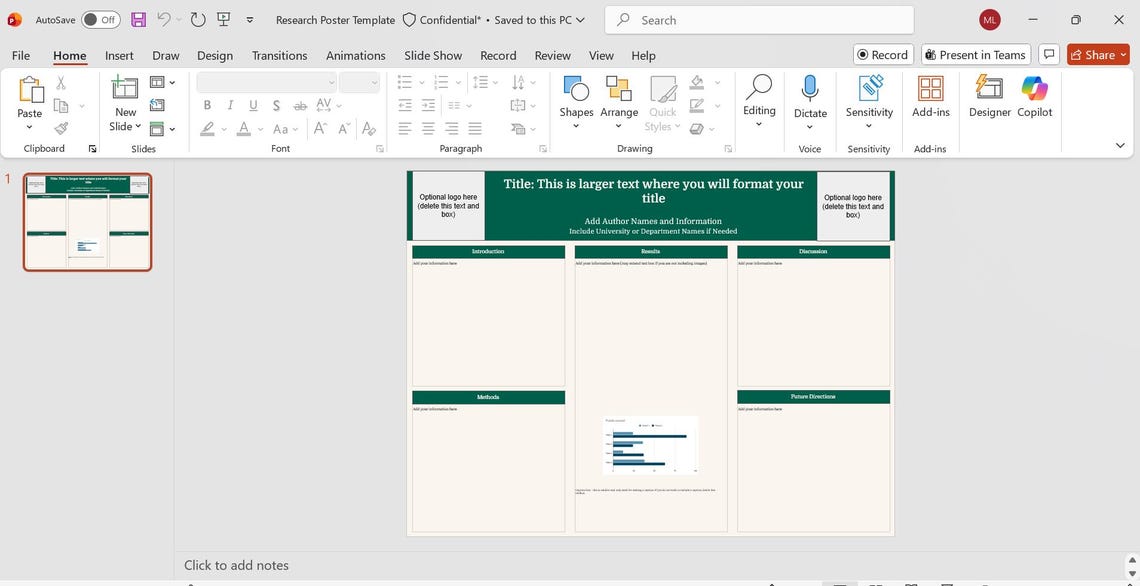Viewport: 1140px width, 586px height.
Task: Pick the font color A swatch
Action: (244, 129)
